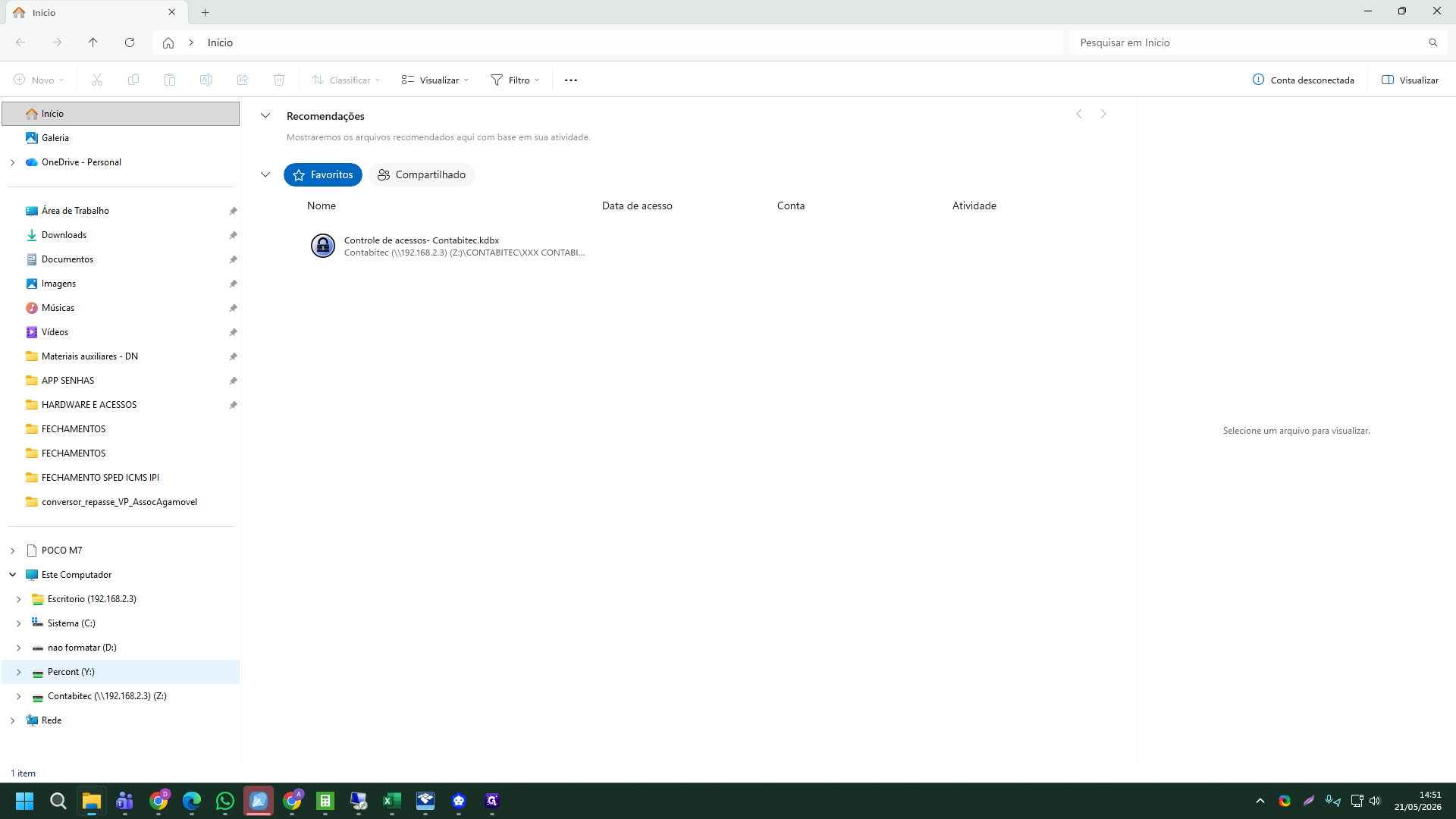The image size is (1456, 819).
Task: Click the search magnifier icon
Action: coord(1433,42)
